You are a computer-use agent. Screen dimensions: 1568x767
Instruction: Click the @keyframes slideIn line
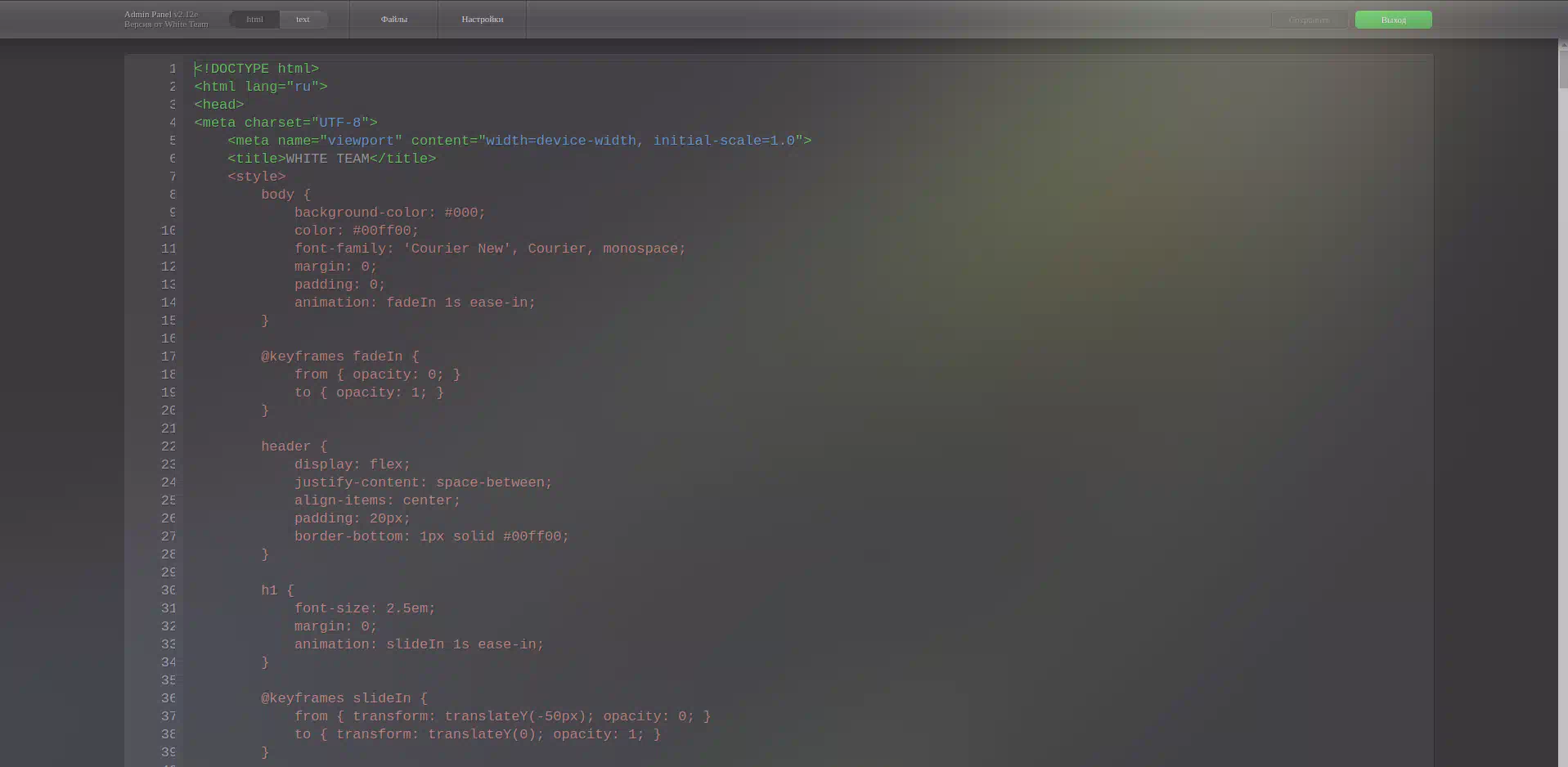tap(344, 698)
